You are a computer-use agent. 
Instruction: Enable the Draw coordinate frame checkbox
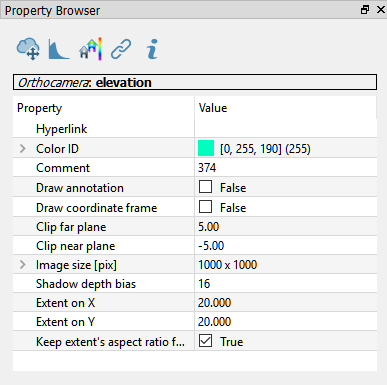click(x=205, y=207)
